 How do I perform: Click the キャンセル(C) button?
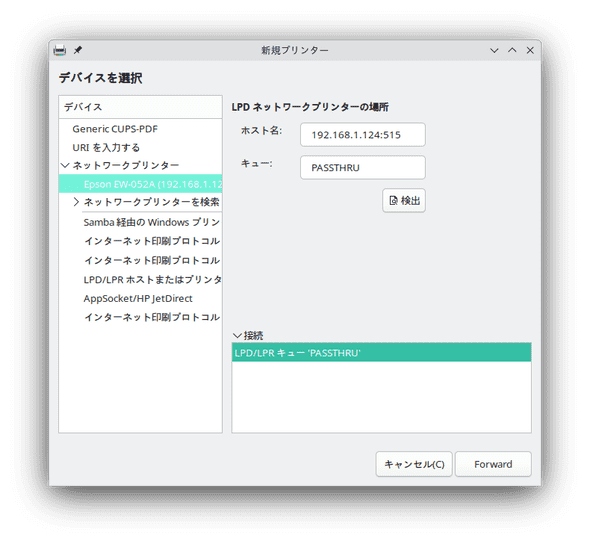(x=414, y=464)
